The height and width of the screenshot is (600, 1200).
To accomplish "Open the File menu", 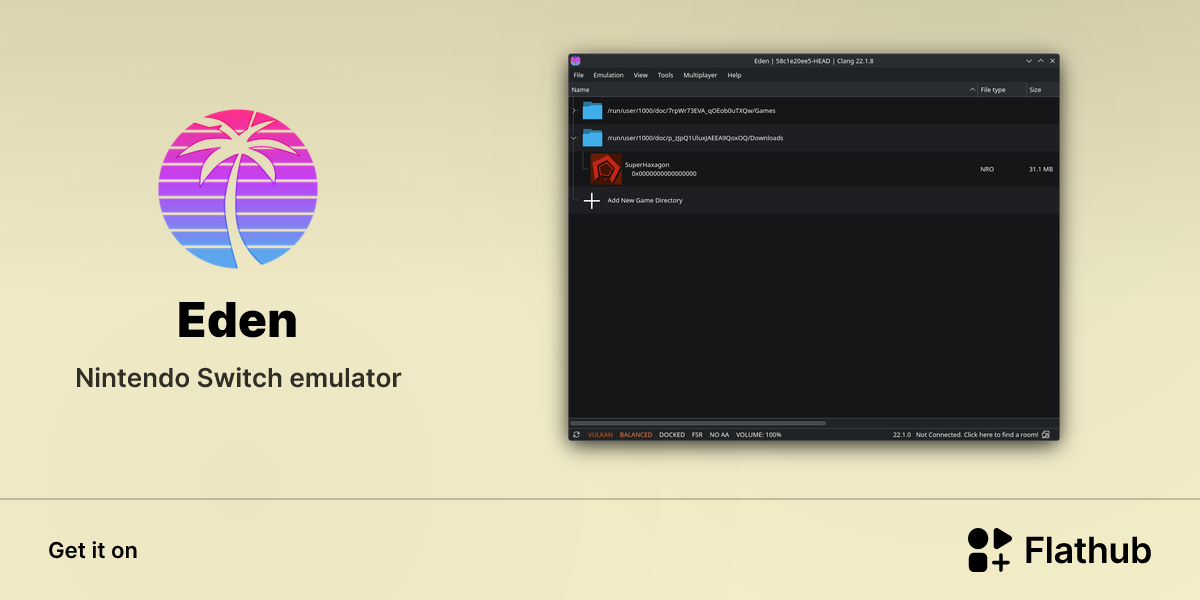I will [578, 75].
